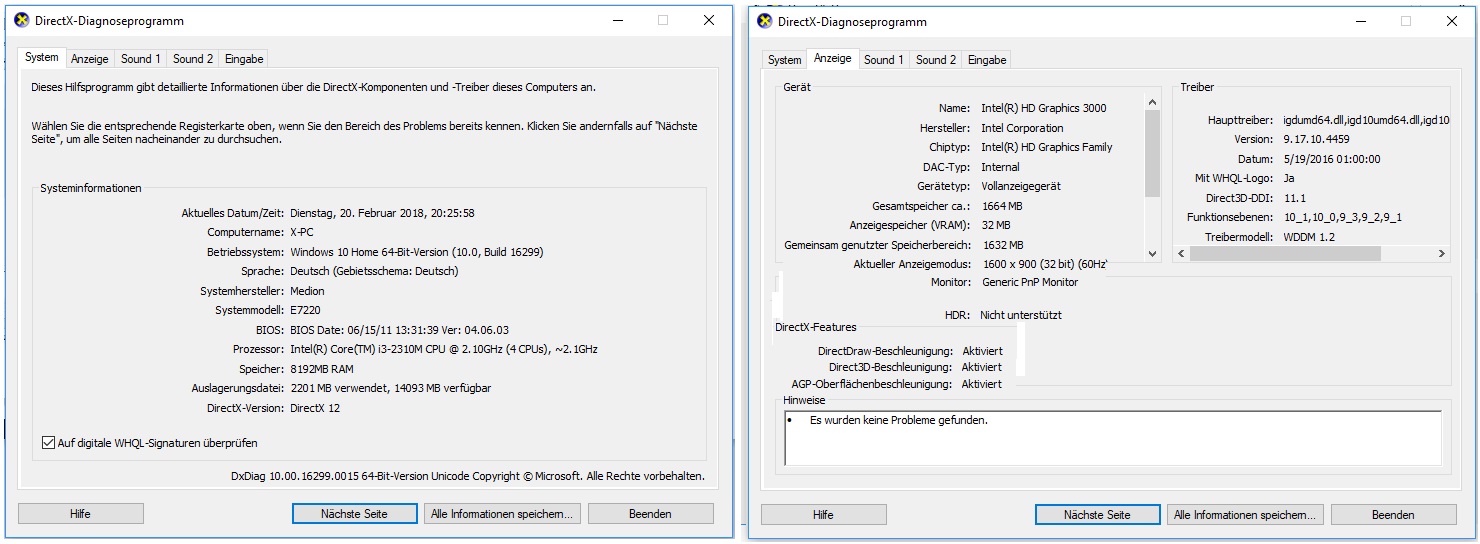Click the Treiber panel horizontal scrollbar track

[x=1400, y=254]
